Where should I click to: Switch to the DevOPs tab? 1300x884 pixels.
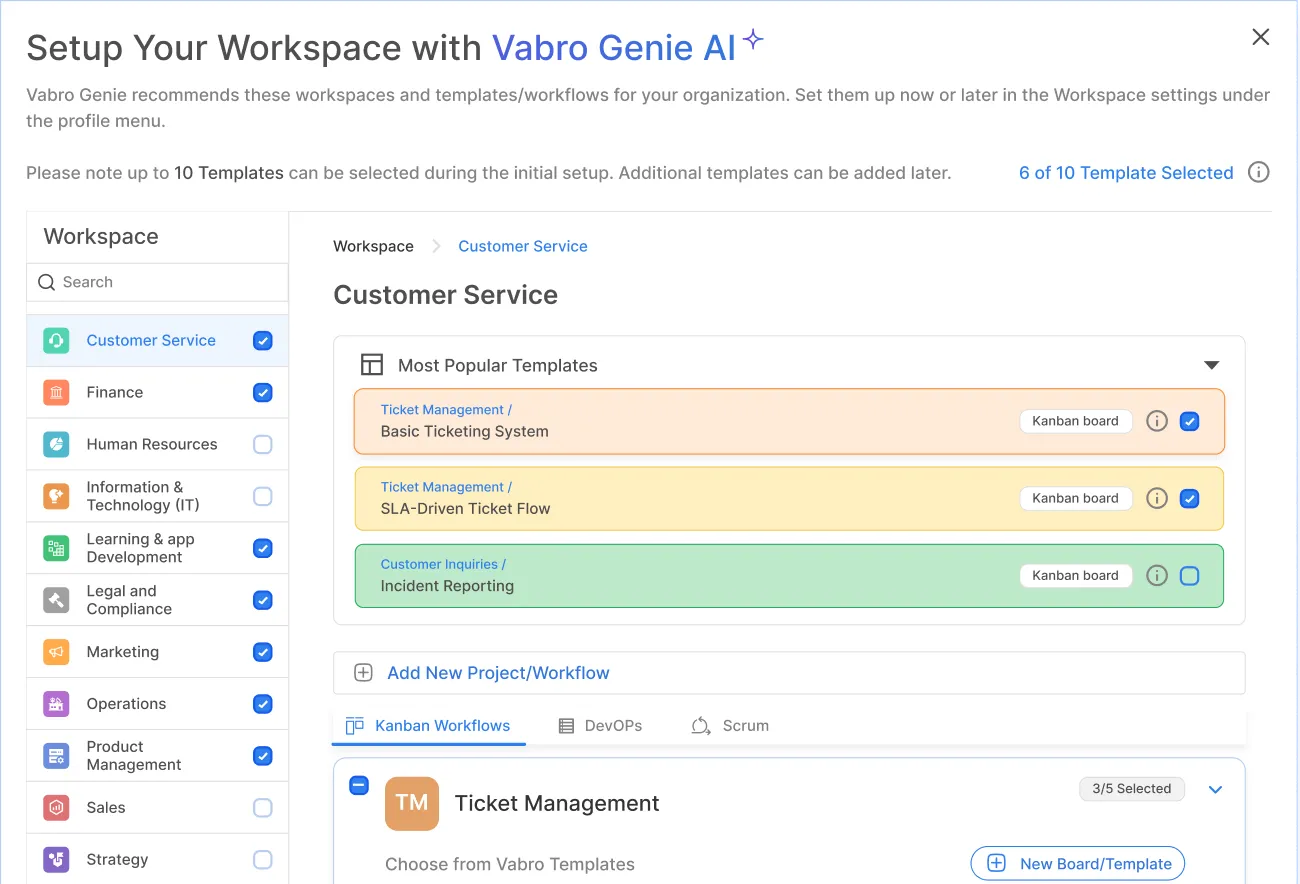tap(600, 726)
